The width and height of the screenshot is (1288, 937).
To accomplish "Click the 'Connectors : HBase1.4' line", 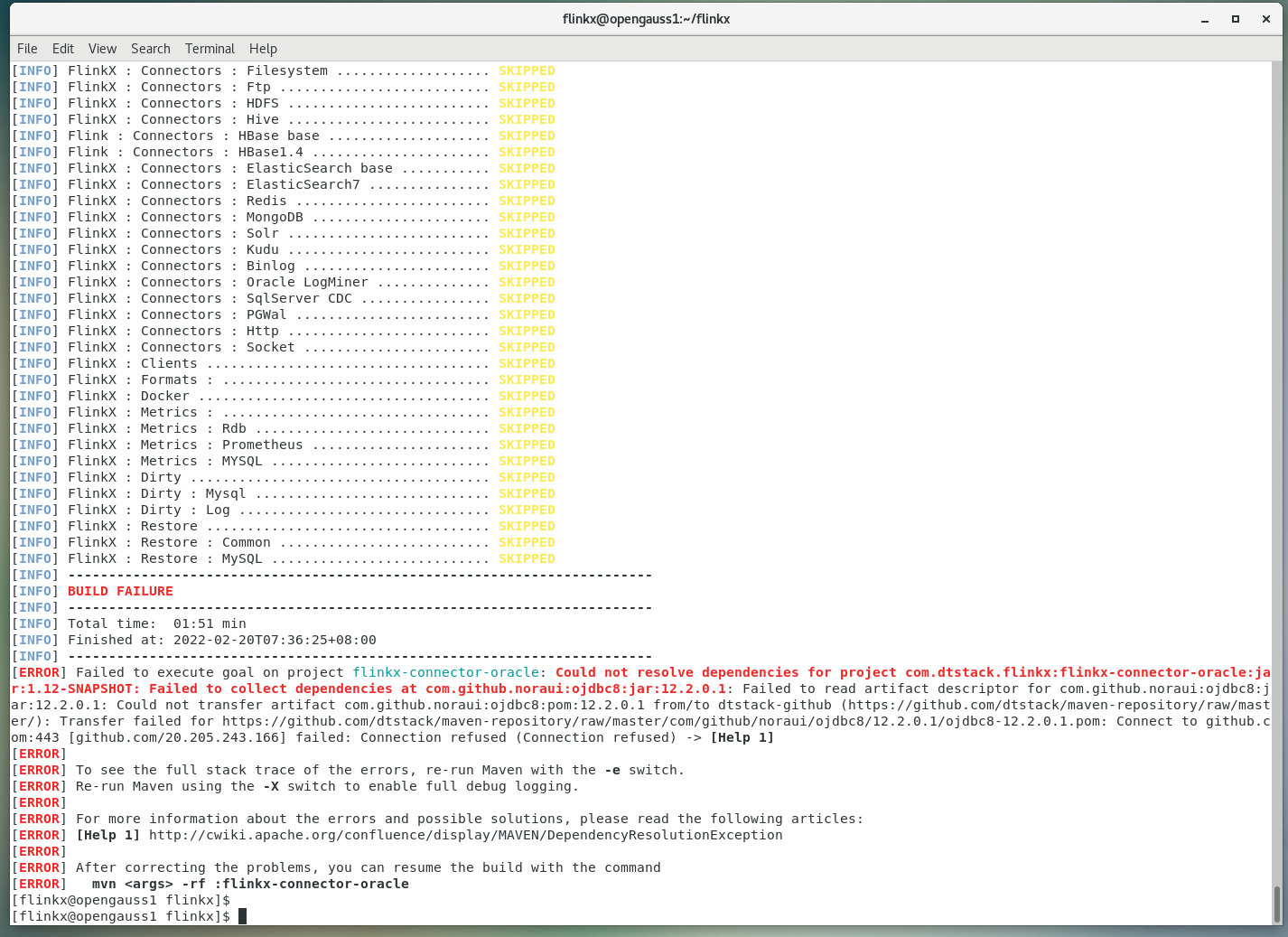I will [x=284, y=152].
